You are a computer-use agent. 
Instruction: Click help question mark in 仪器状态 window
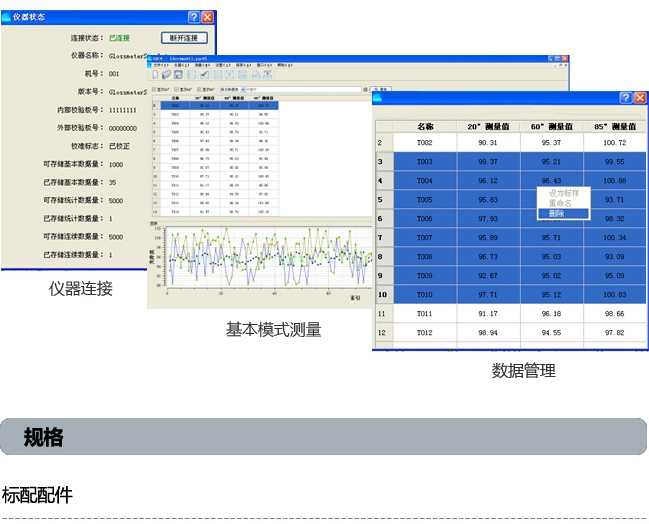point(193,18)
